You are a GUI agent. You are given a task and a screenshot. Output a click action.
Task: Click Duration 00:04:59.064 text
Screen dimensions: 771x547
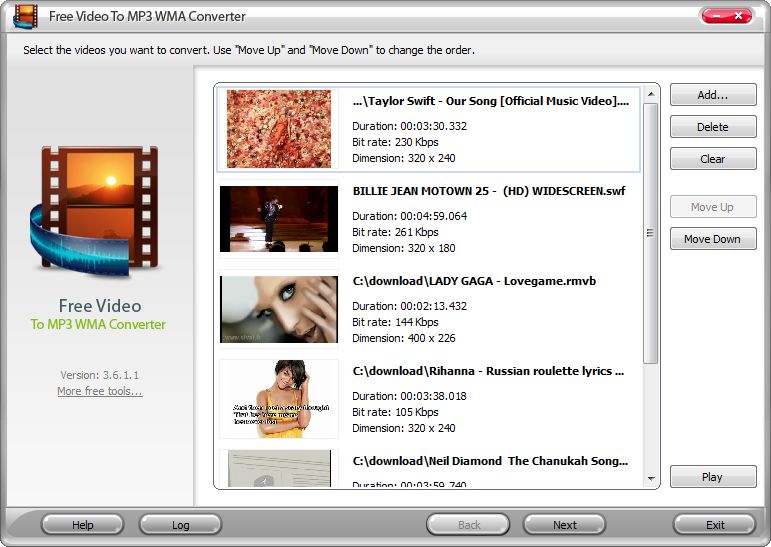410,216
